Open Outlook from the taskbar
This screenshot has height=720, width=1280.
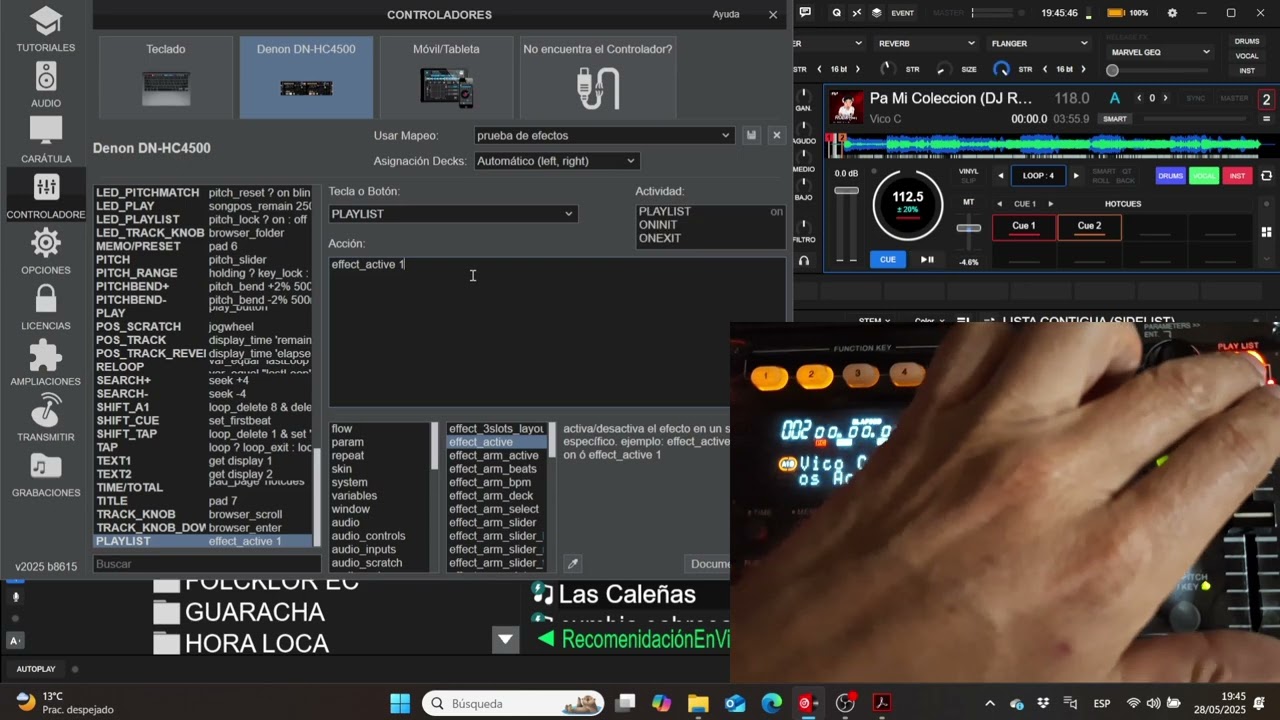point(735,703)
